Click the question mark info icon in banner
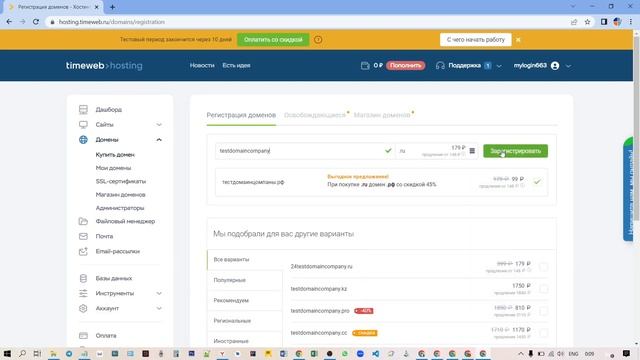The height and width of the screenshot is (360, 640). tap(318, 40)
